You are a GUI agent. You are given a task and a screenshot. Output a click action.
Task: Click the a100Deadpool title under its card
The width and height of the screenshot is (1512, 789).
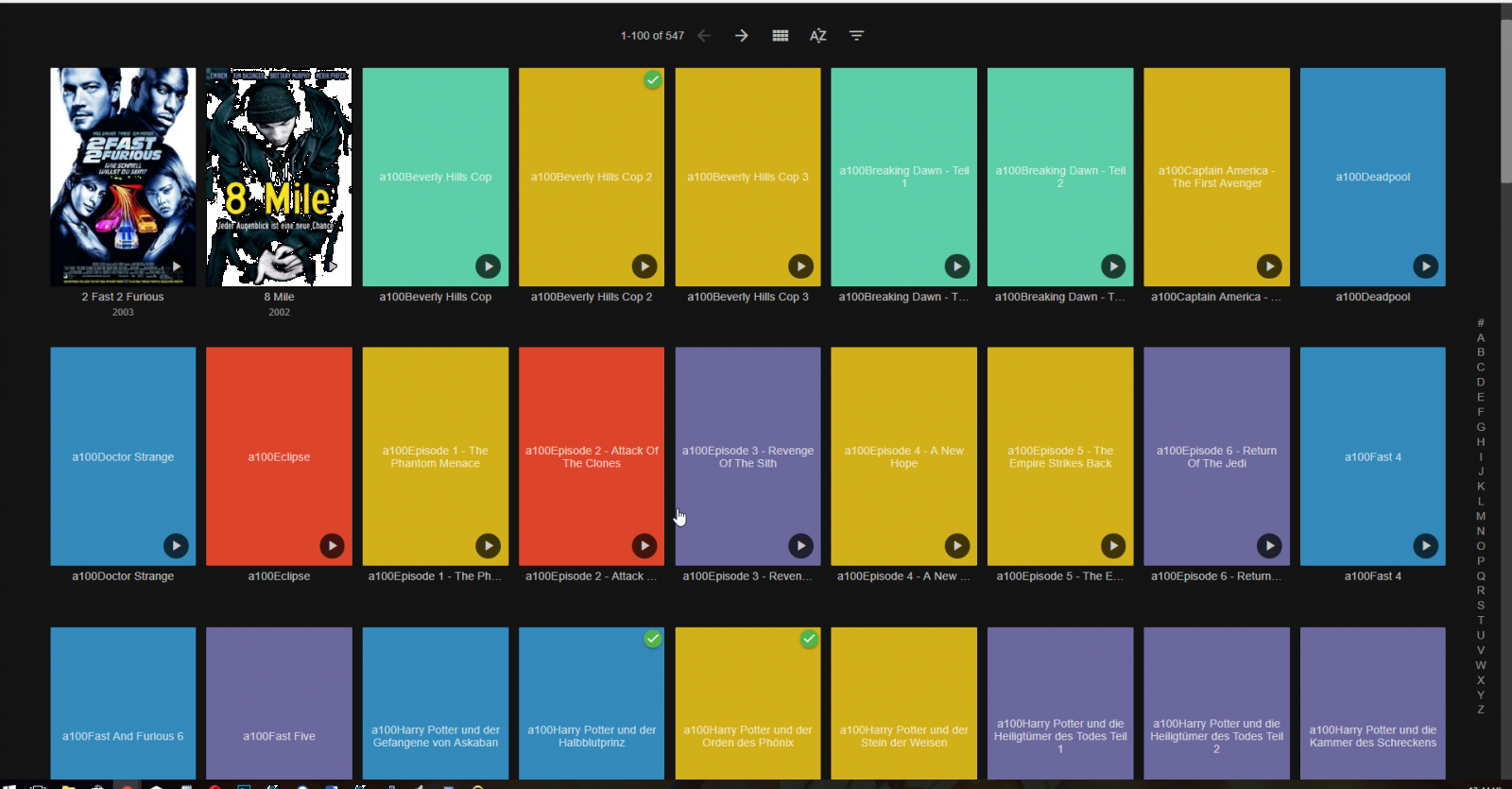pos(1373,297)
